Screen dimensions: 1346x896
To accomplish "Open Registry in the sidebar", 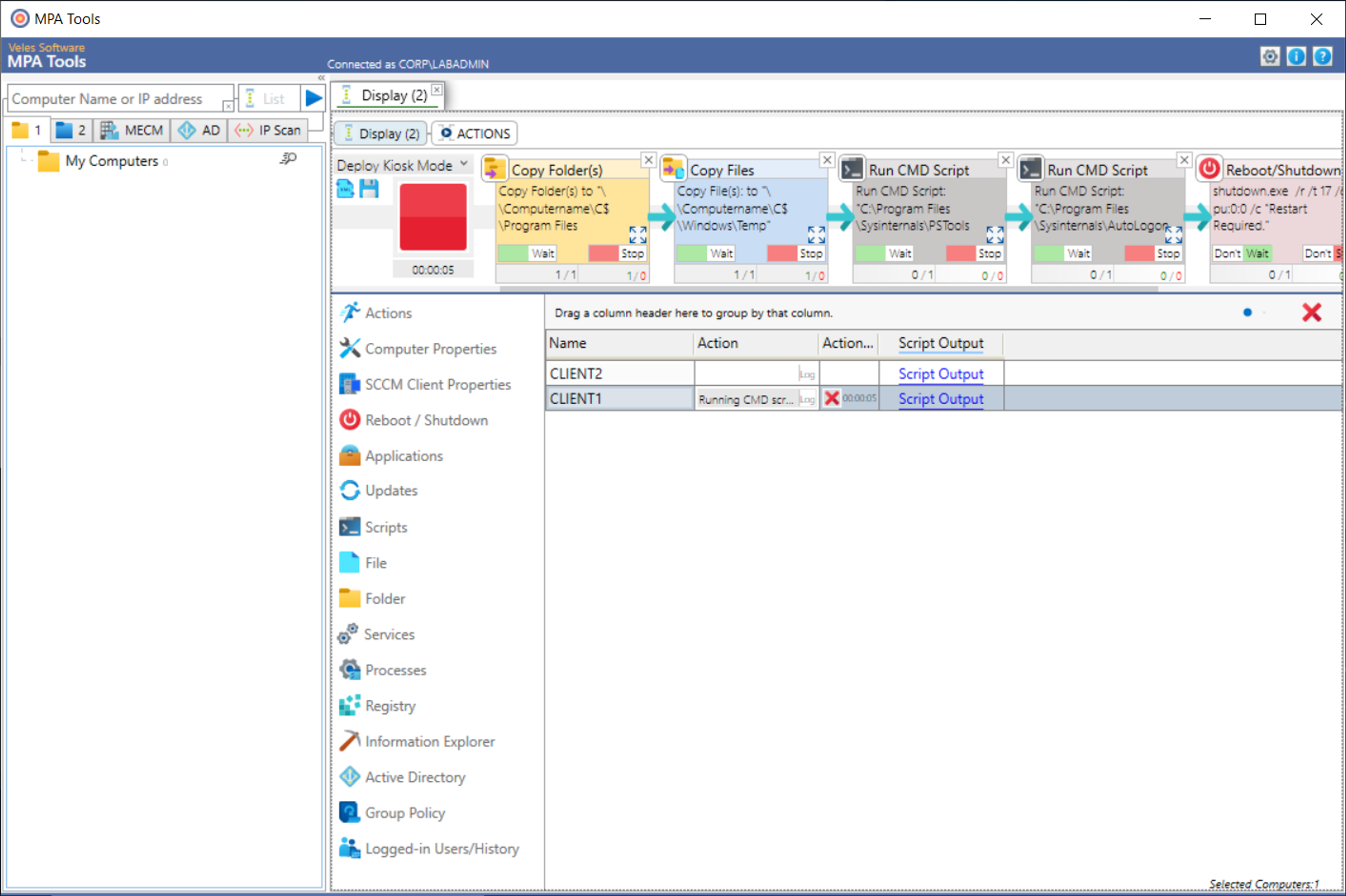I will [378, 706].
